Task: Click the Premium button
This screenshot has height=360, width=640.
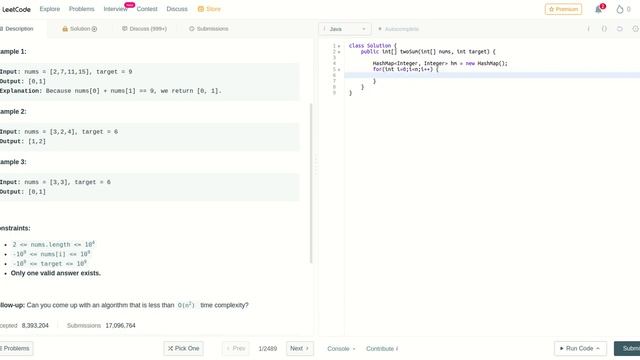Action: click(563, 9)
